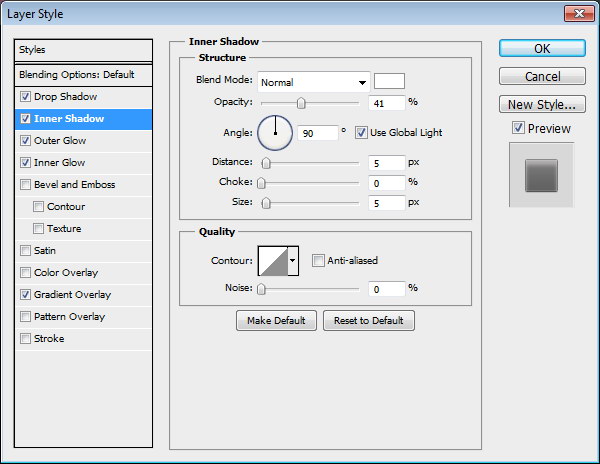This screenshot has height=464, width=600.
Task: Click the shadow color swatch
Action: (389, 82)
